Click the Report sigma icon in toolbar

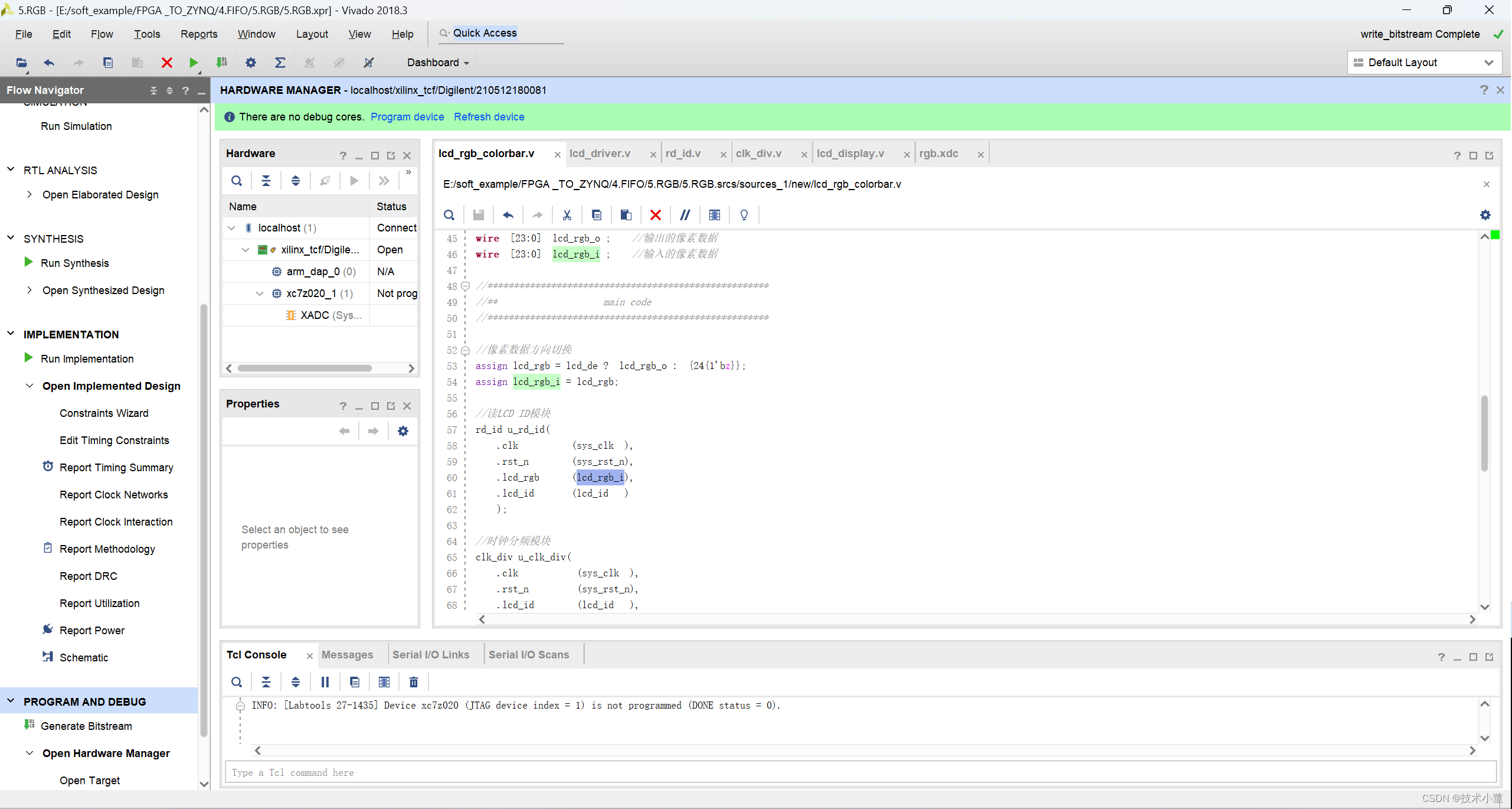pos(280,63)
